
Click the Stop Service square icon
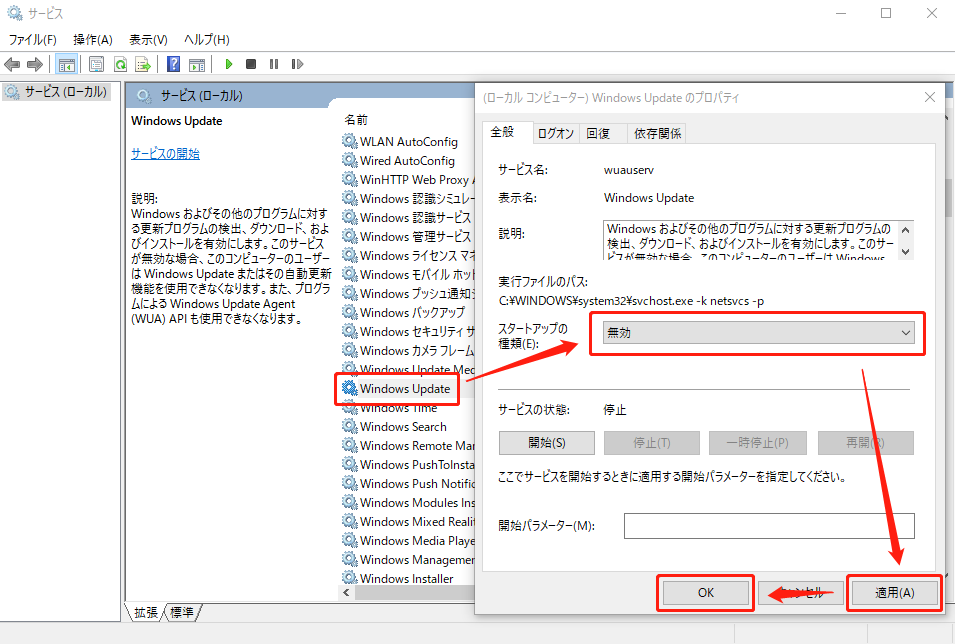[x=251, y=64]
